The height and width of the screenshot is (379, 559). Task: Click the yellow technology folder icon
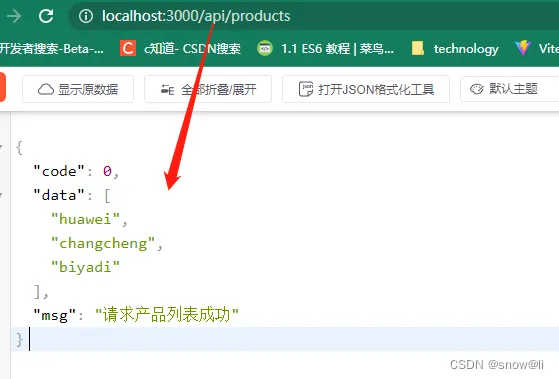417,48
